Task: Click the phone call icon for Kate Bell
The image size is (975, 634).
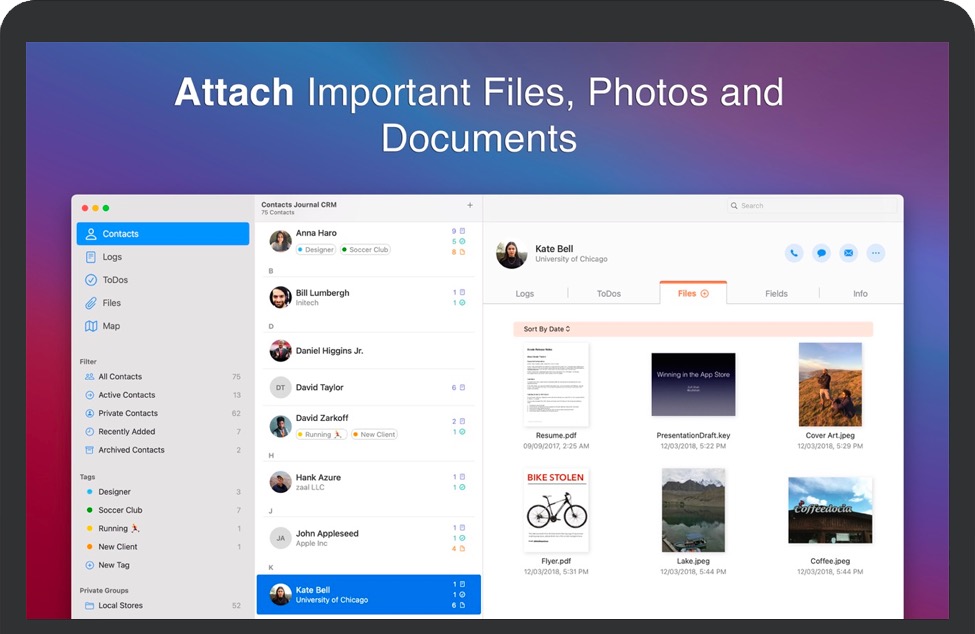Action: click(794, 253)
